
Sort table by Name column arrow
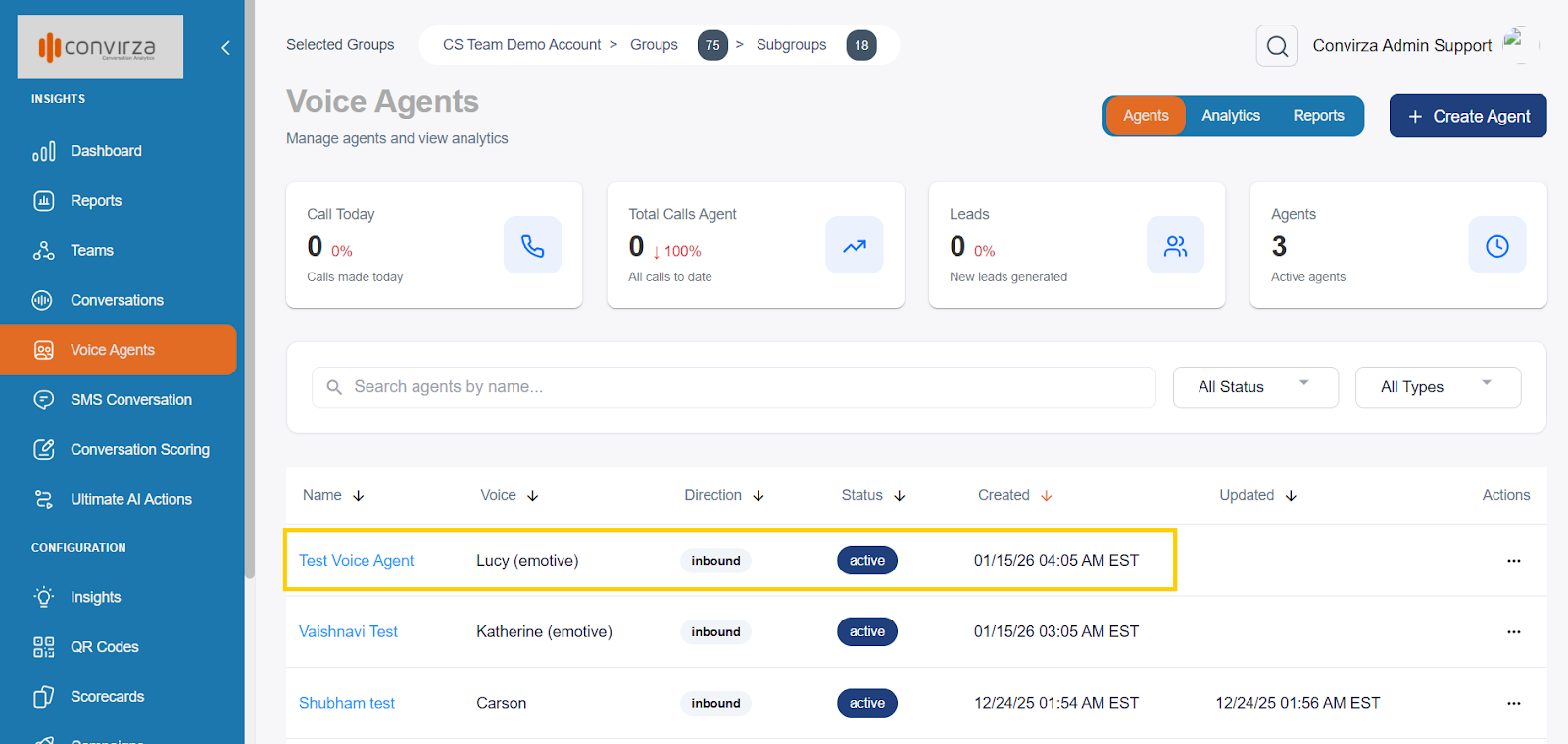click(x=359, y=496)
